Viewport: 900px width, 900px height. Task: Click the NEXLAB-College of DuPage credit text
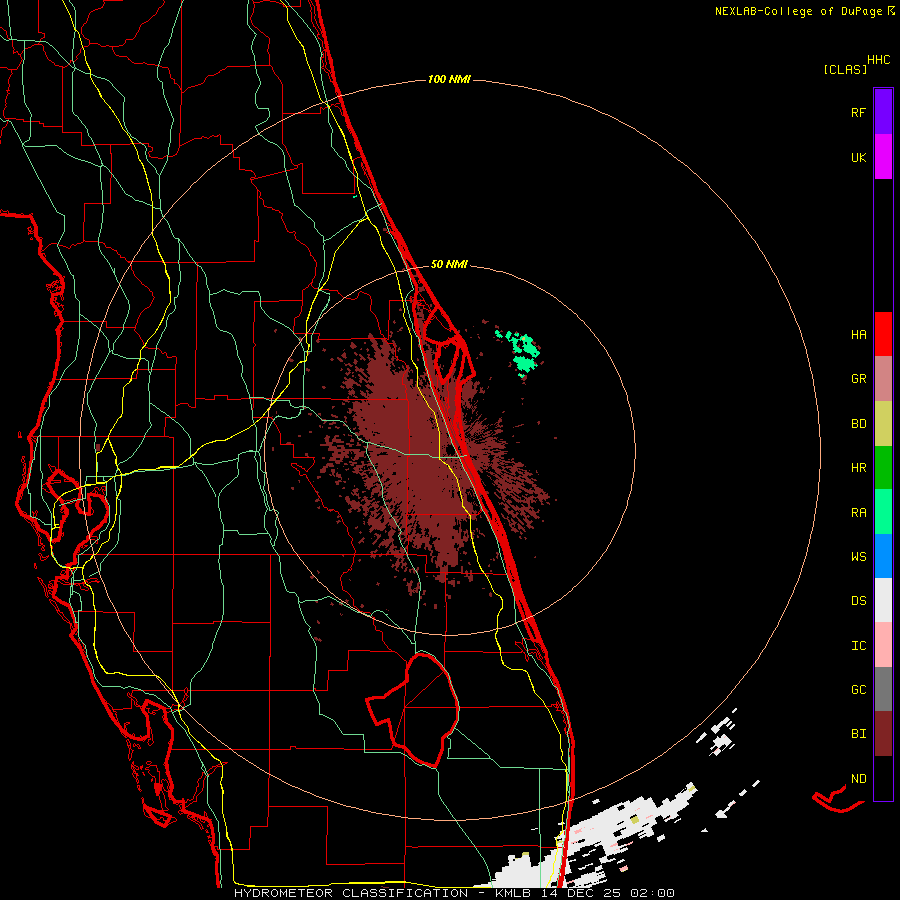coord(798,11)
